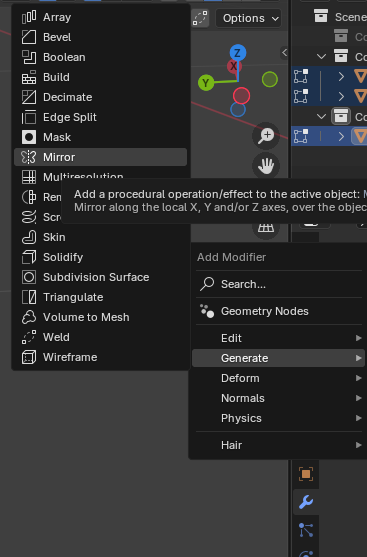Choose Boolean from the Generate list
Viewport: 367px width, 557px height.
tap(100, 57)
